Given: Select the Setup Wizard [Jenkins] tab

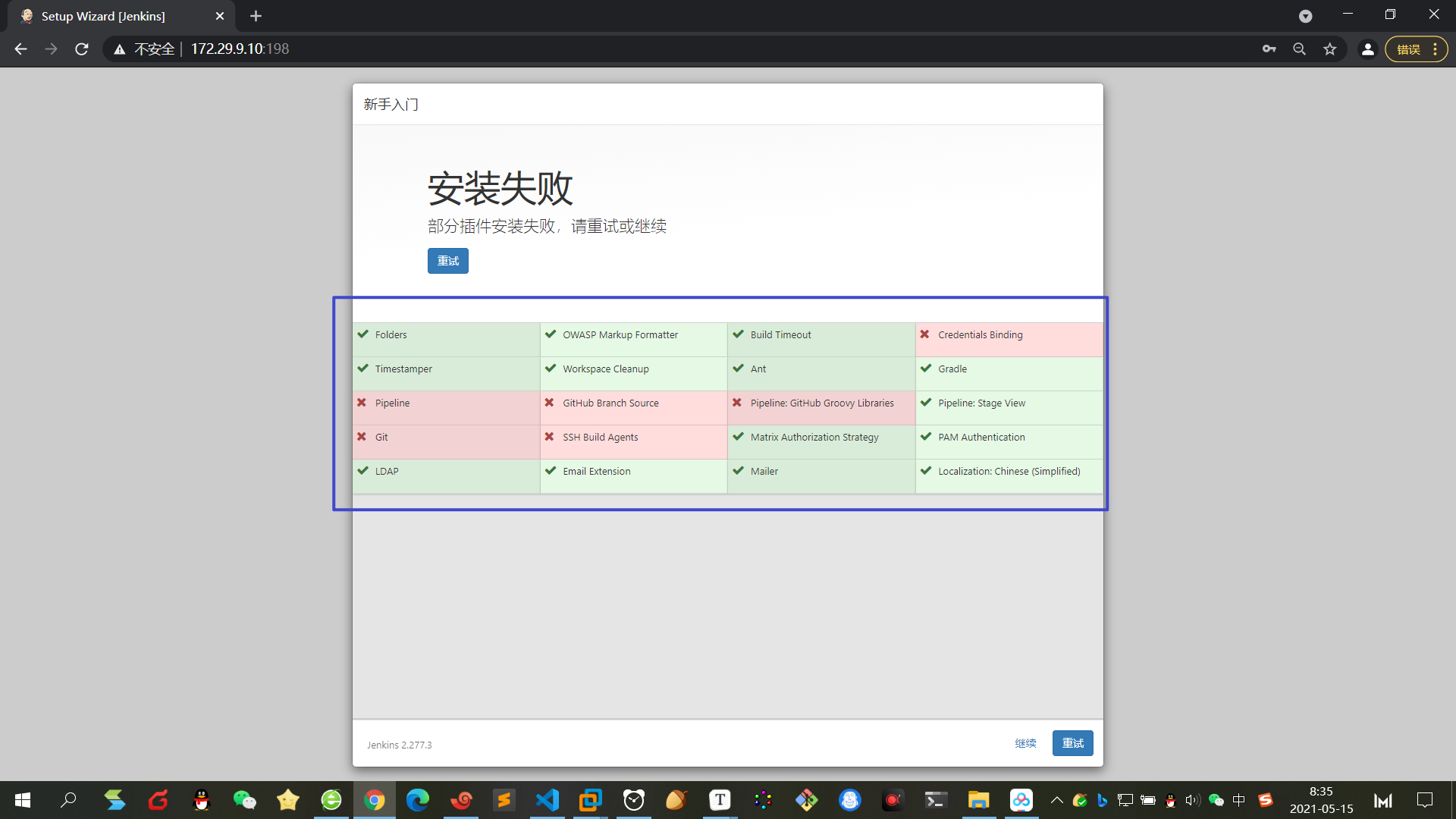Looking at the screenshot, I should (x=121, y=16).
